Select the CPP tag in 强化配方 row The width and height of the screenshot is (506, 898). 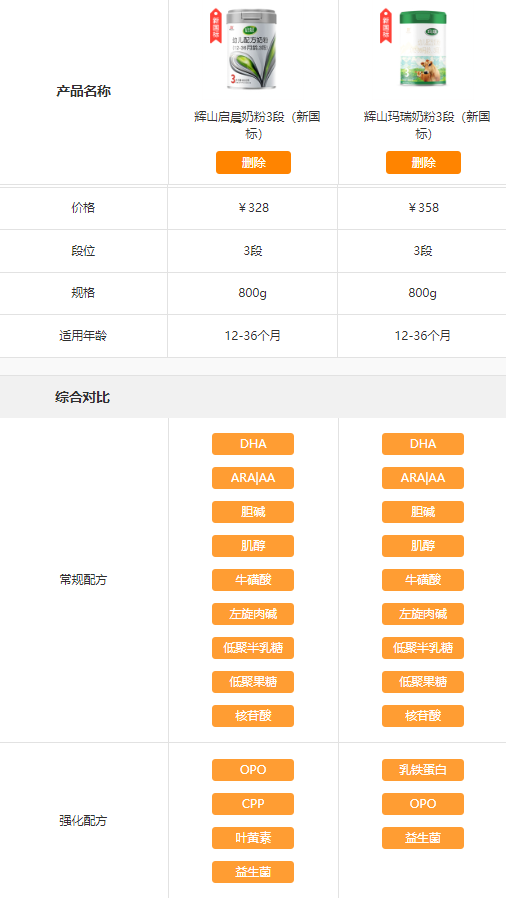(x=253, y=804)
